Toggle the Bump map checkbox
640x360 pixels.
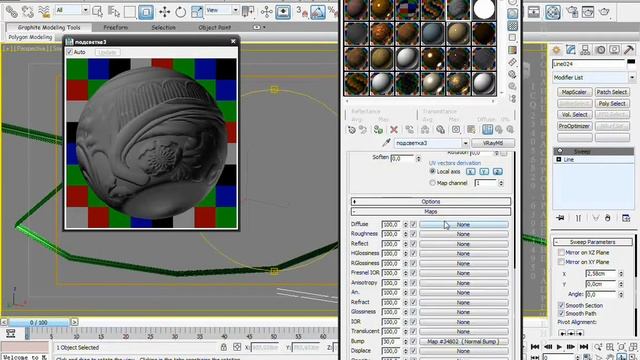[413, 341]
